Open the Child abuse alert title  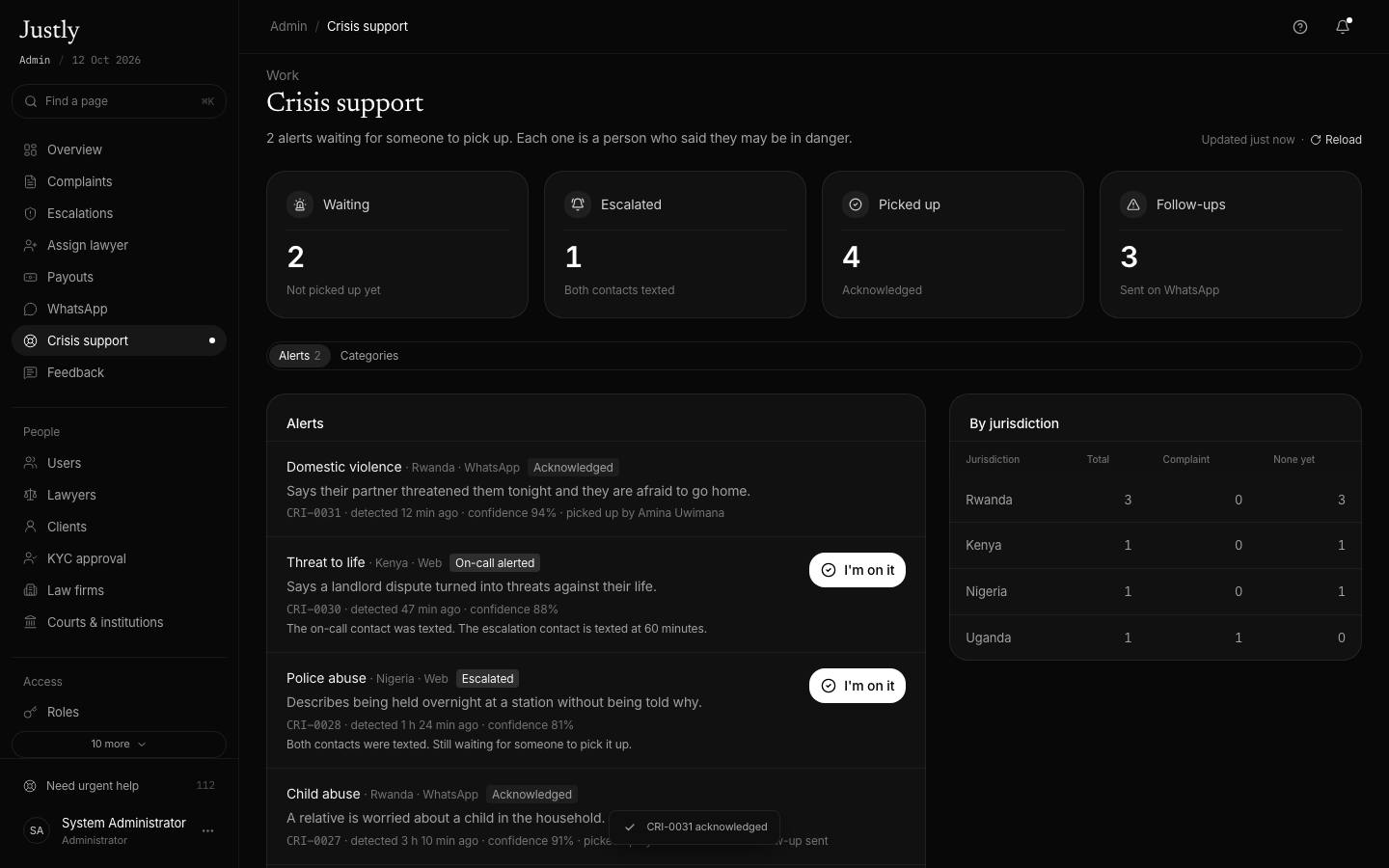pyautogui.click(x=323, y=794)
